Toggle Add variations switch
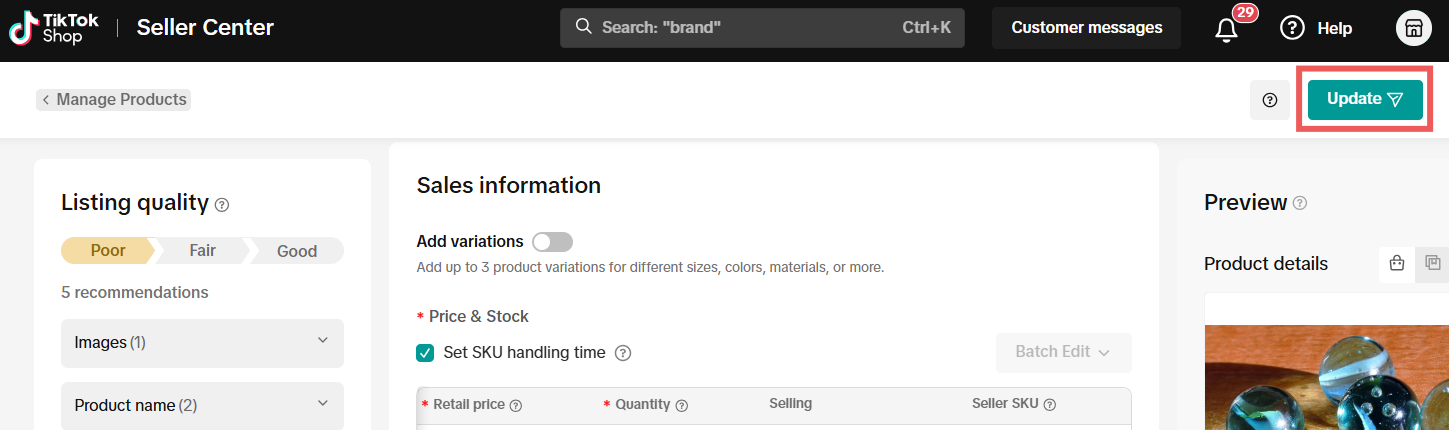Viewport: 1449px width, 430px height. tap(552, 242)
